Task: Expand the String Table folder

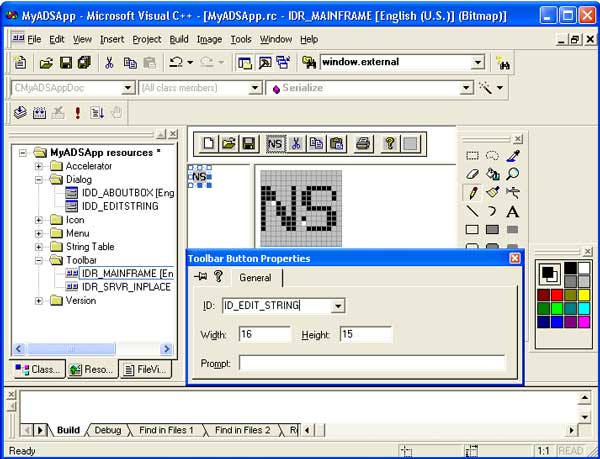Action: (38, 247)
